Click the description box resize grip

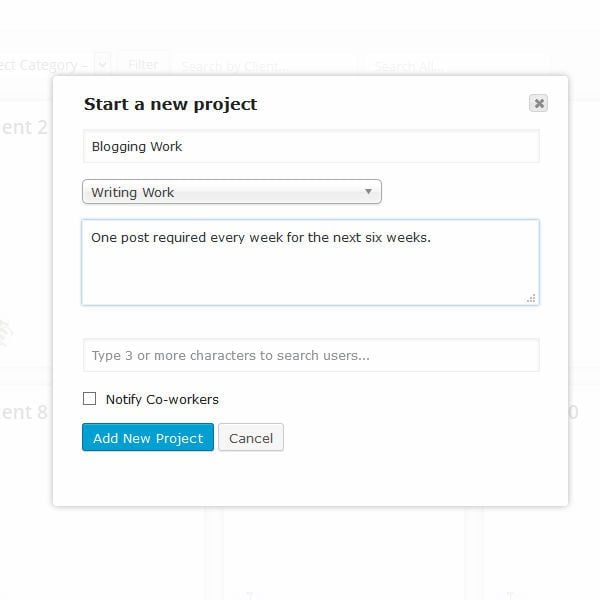click(x=532, y=298)
